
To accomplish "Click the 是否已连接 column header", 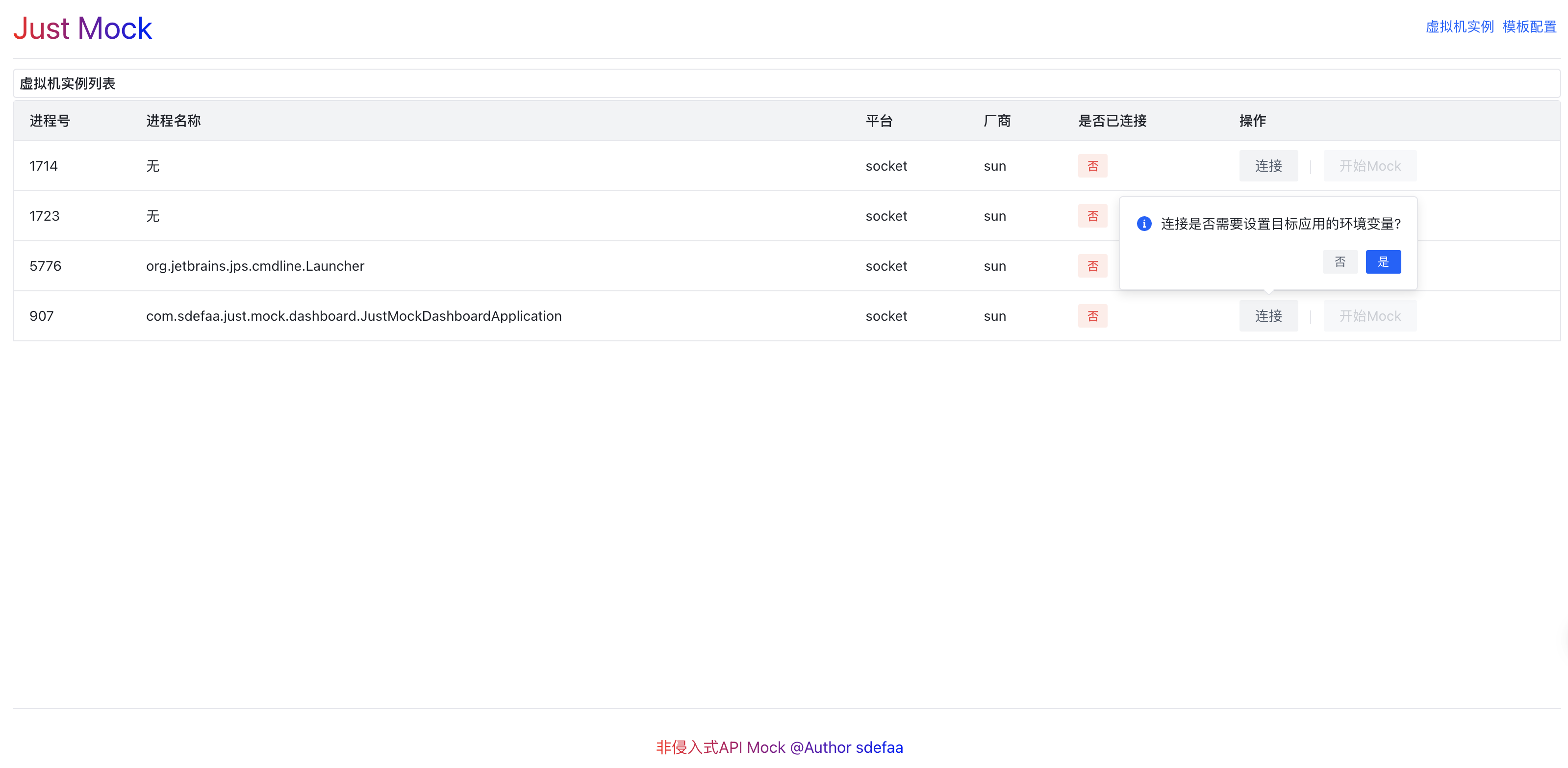I will coord(1113,121).
